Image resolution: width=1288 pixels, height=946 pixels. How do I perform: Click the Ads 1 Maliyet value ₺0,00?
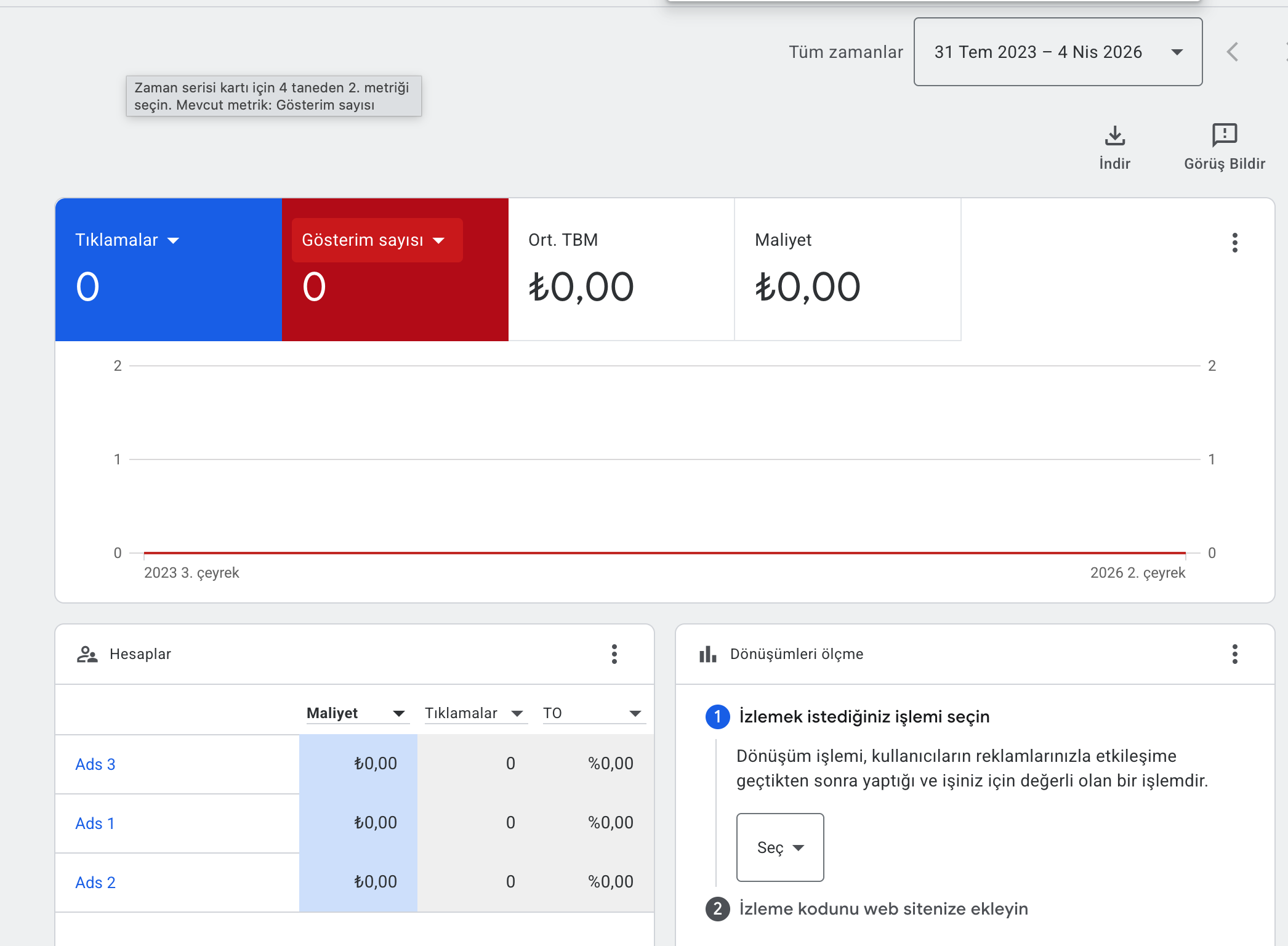pyautogui.click(x=376, y=823)
